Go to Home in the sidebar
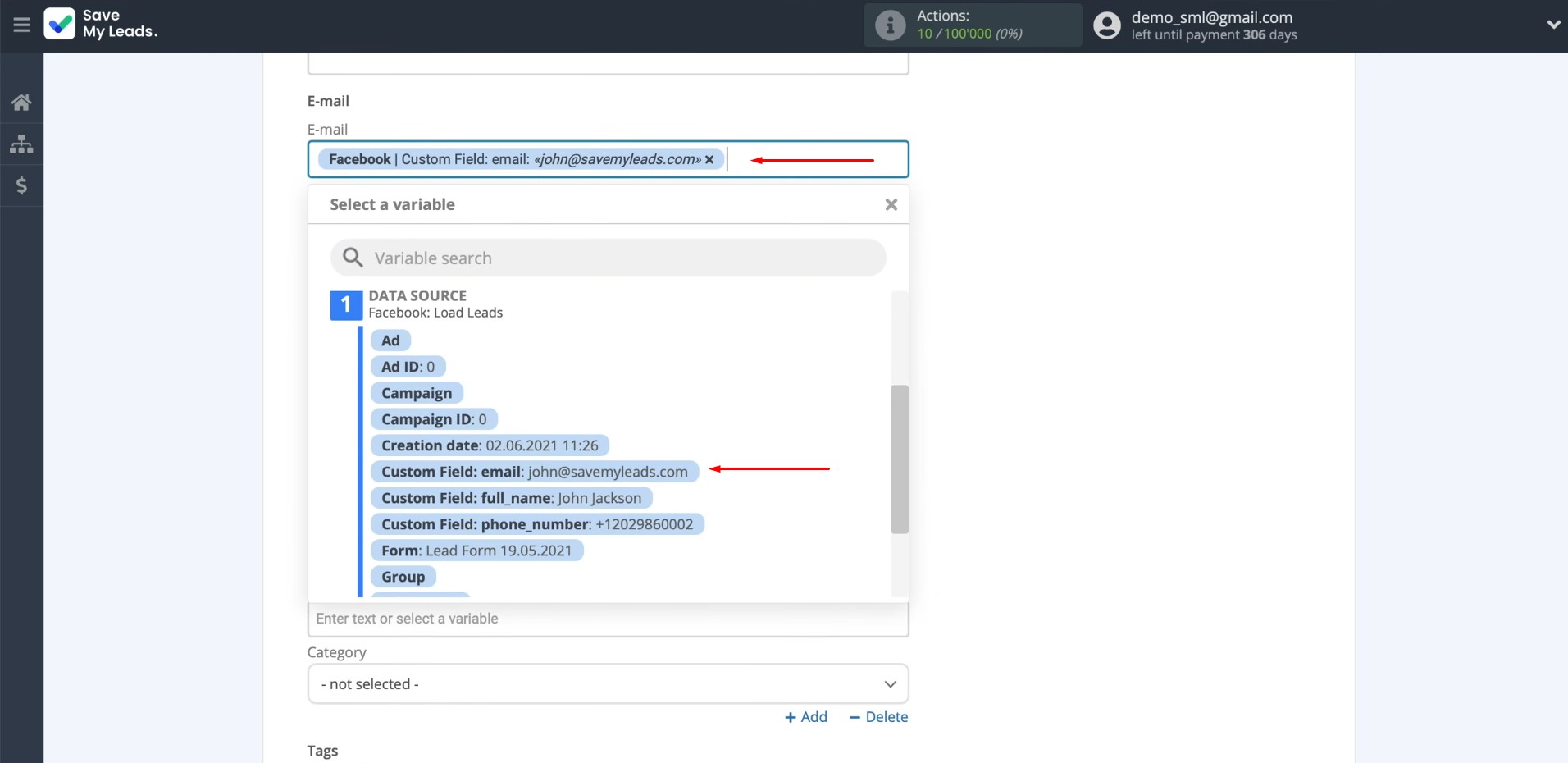 click(21, 103)
